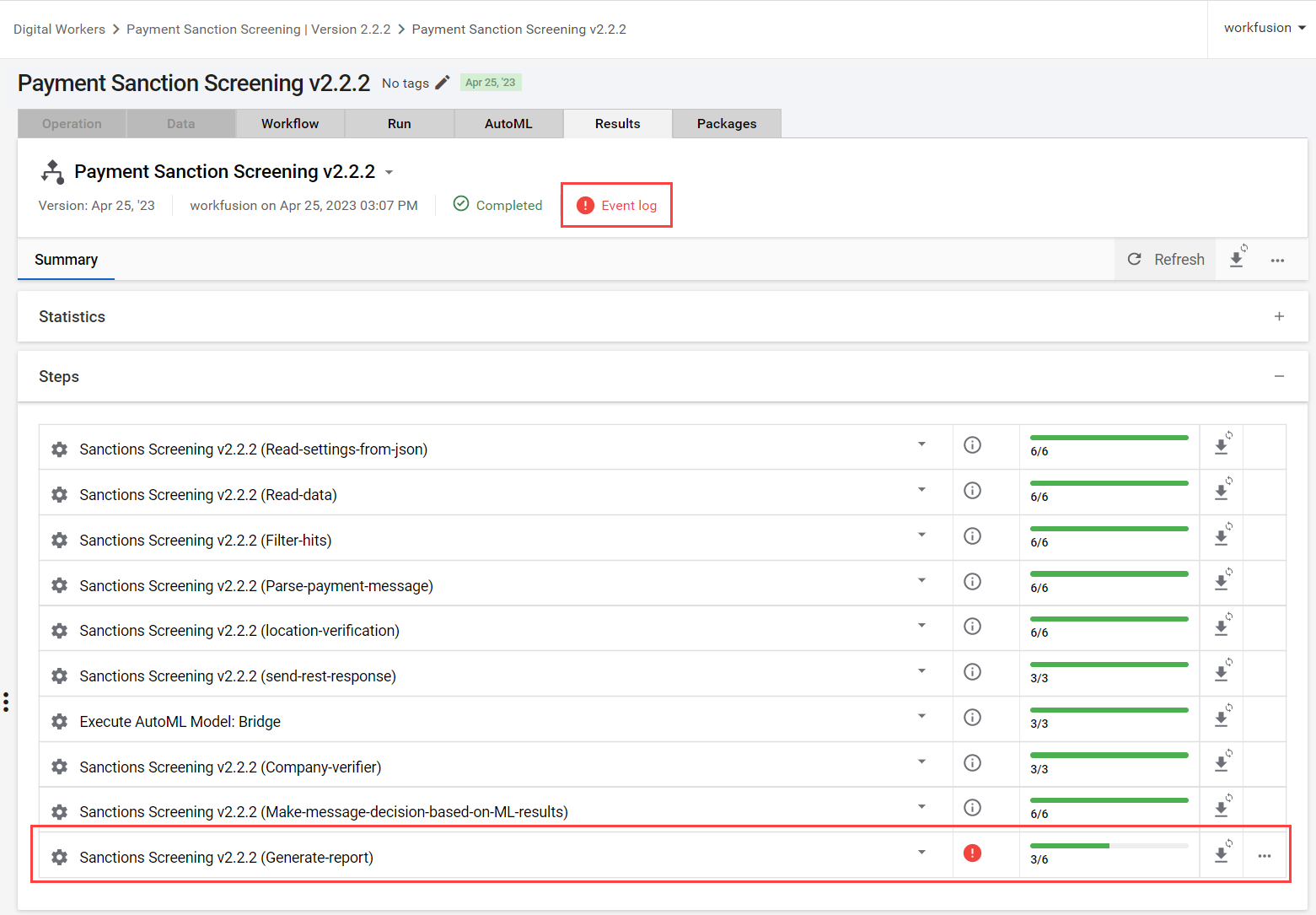Open info icon for Read-data step
Viewport: 1316px width, 915px height.
point(972,491)
